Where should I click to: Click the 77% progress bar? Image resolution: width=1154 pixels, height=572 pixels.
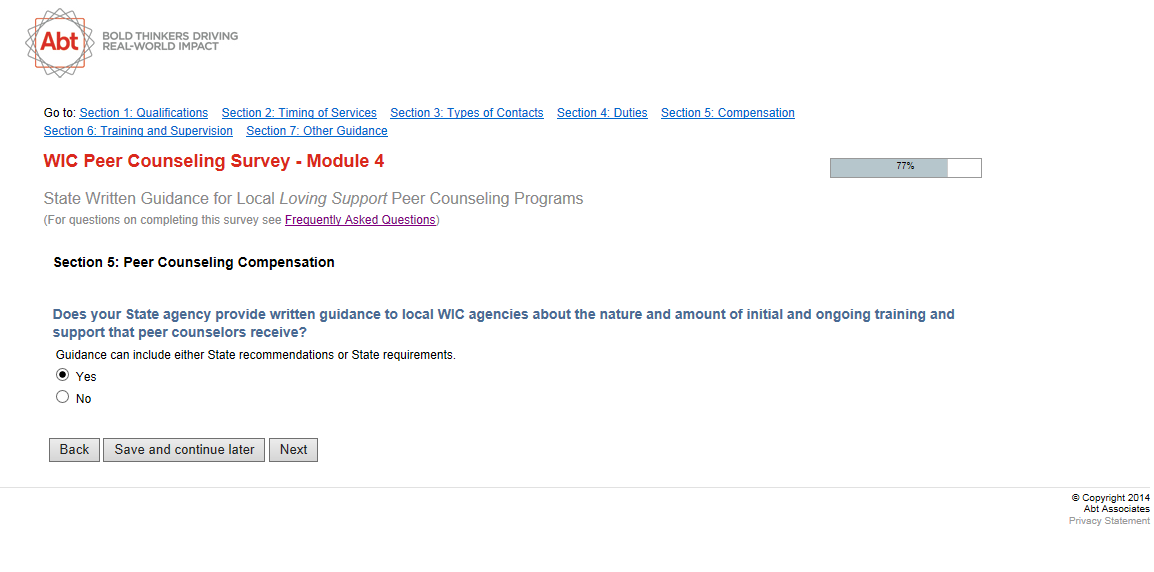point(905,167)
